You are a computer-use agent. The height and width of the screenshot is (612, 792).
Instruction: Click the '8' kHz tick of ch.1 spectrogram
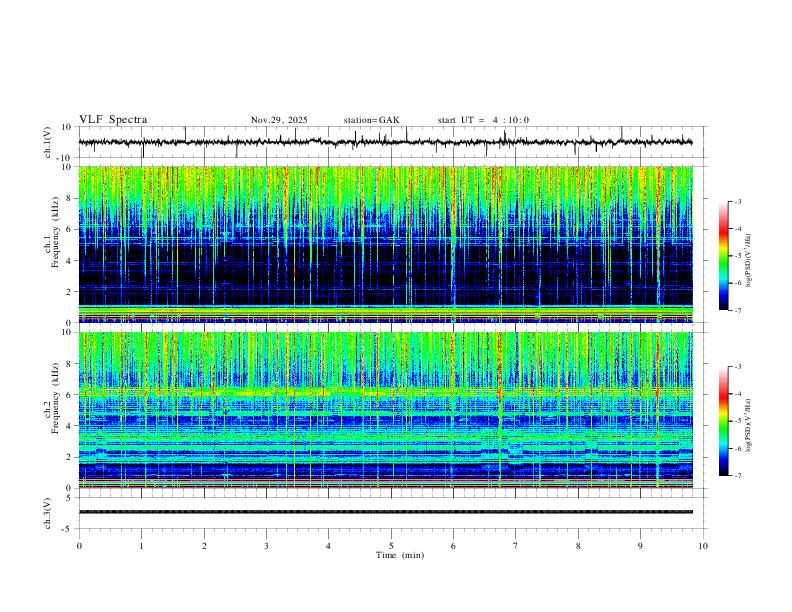point(69,198)
